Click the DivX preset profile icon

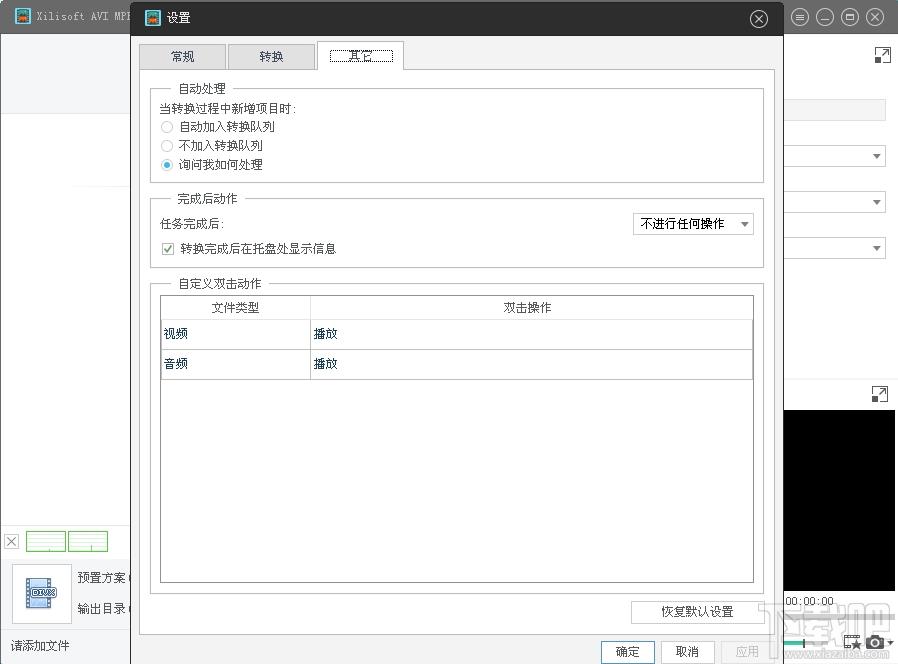[x=41, y=593]
